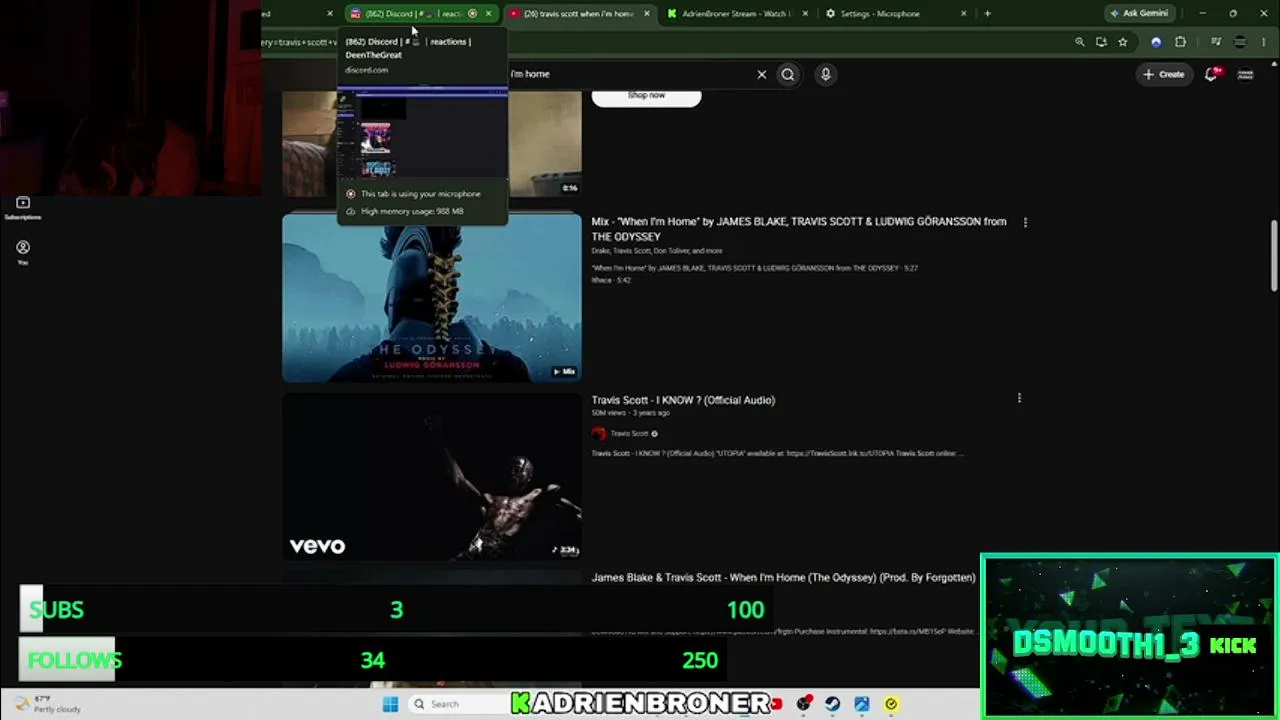1280x720 pixels.
Task: Click the YouTube search magnifier button
Action: [x=788, y=74]
